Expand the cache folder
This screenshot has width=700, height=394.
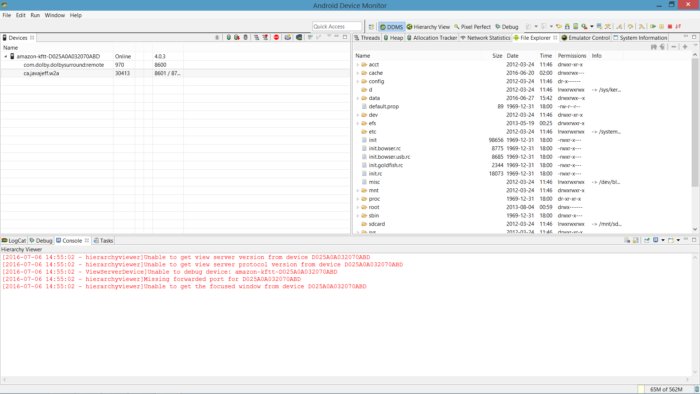(358, 73)
